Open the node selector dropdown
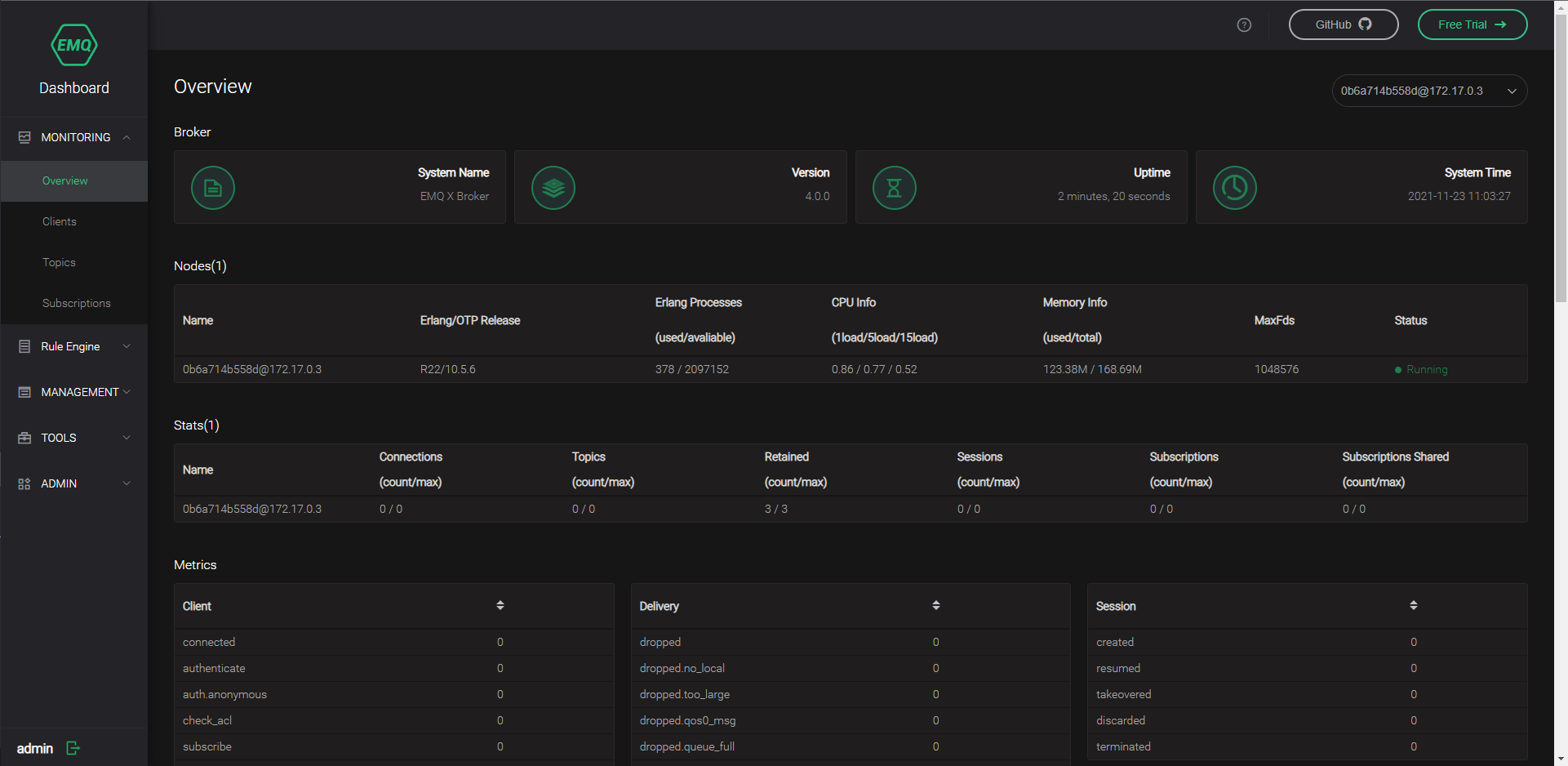1568x766 pixels. point(1429,91)
